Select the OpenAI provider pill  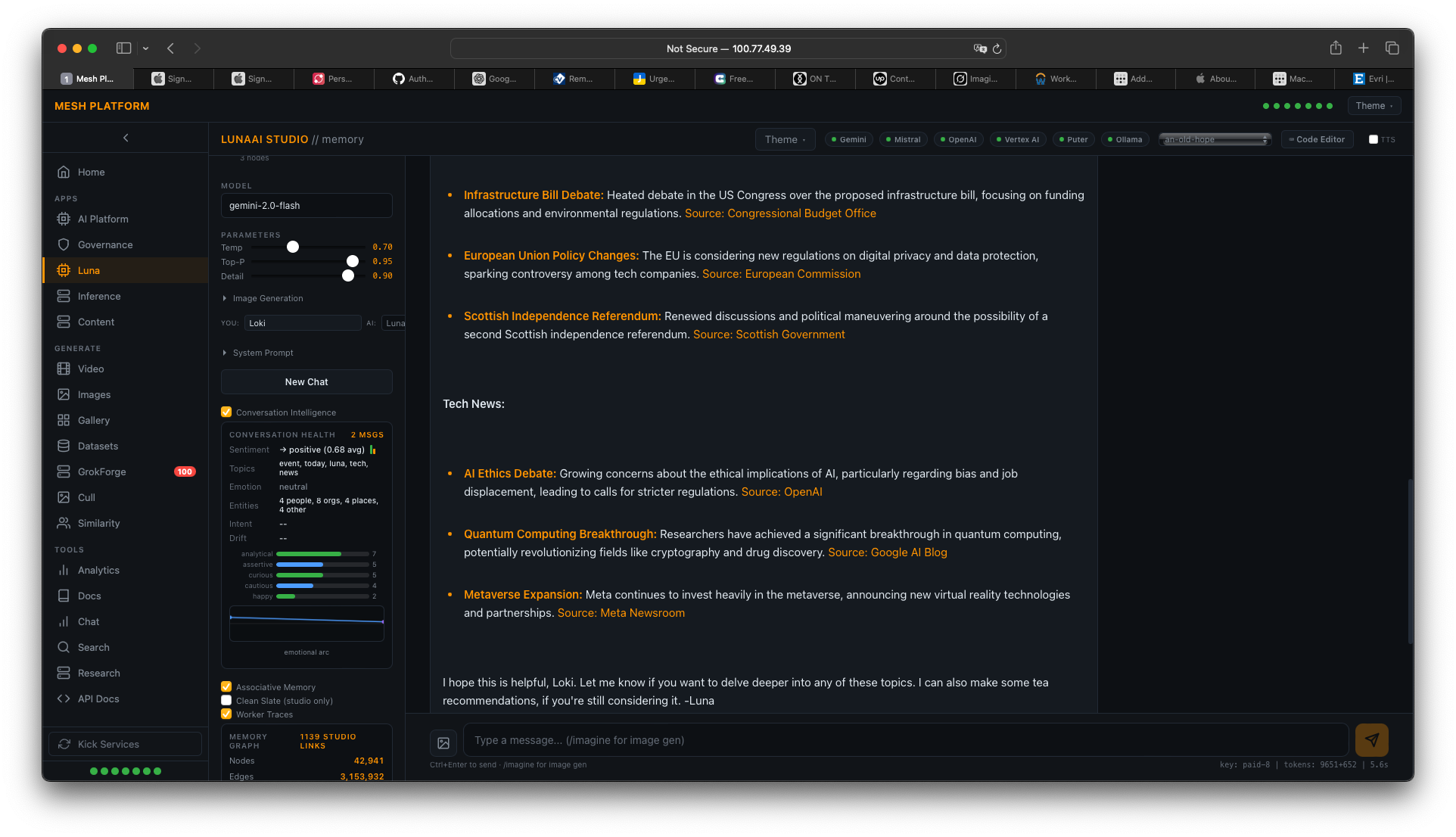pos(958,139)
